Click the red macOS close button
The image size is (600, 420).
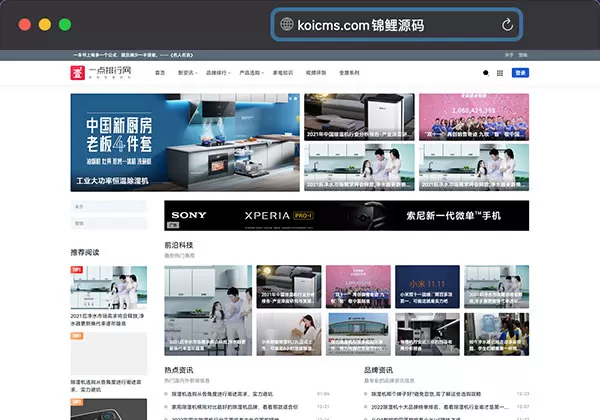[25, 24]
